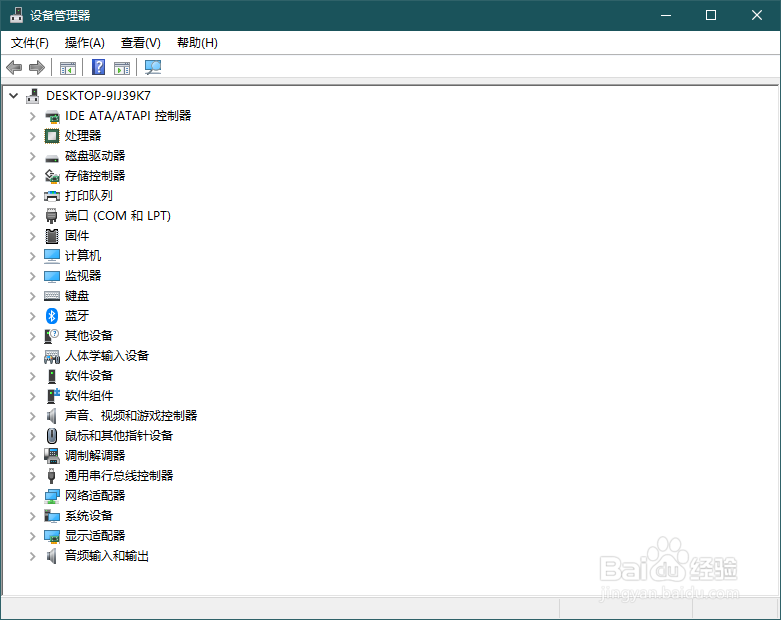Click the 软件组件 icon
The width and height of the screenshot is (781, 620).
point(53,396)
